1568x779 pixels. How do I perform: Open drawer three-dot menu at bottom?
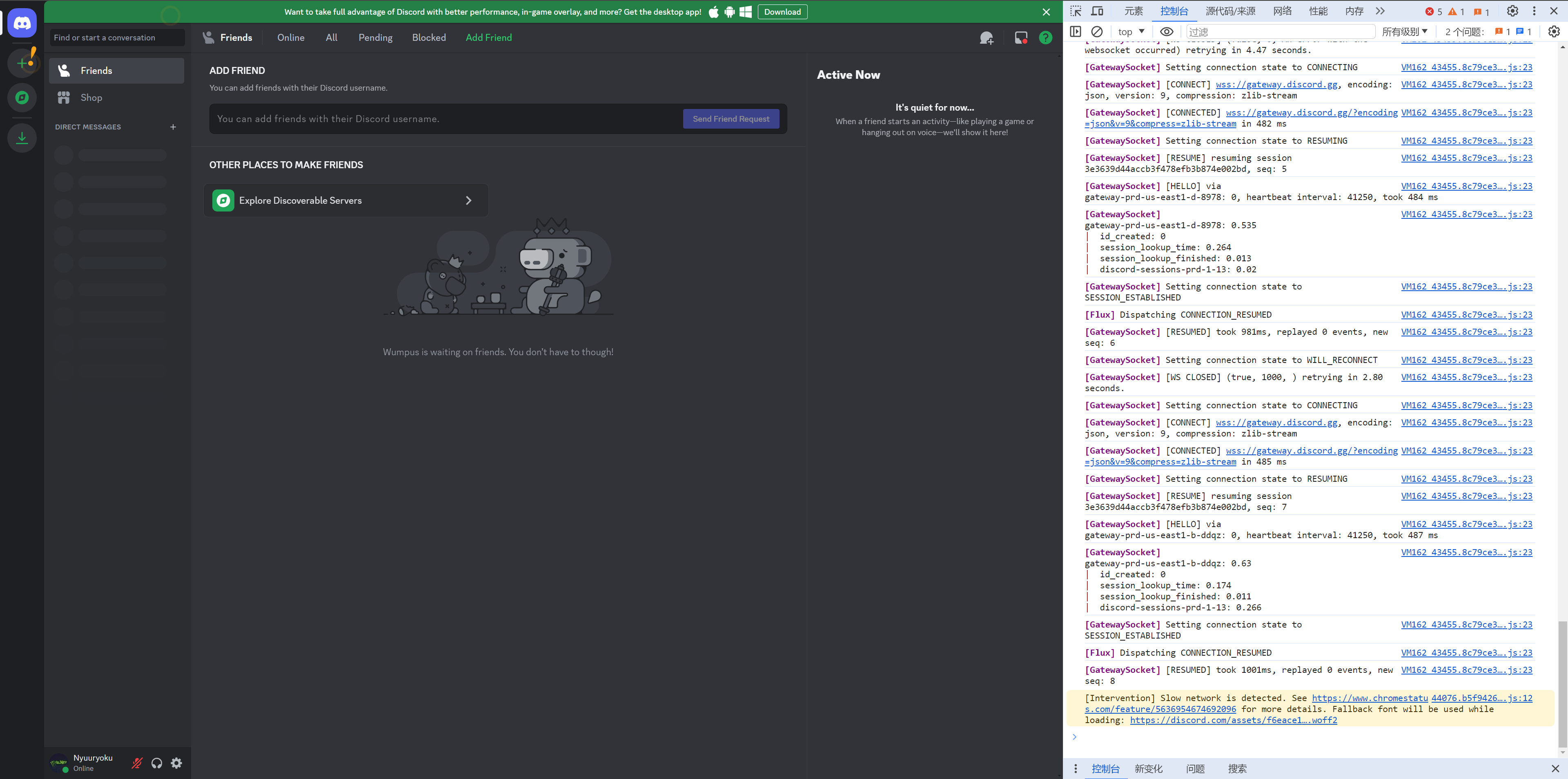pyautogui.click(x=1076, y=769)
